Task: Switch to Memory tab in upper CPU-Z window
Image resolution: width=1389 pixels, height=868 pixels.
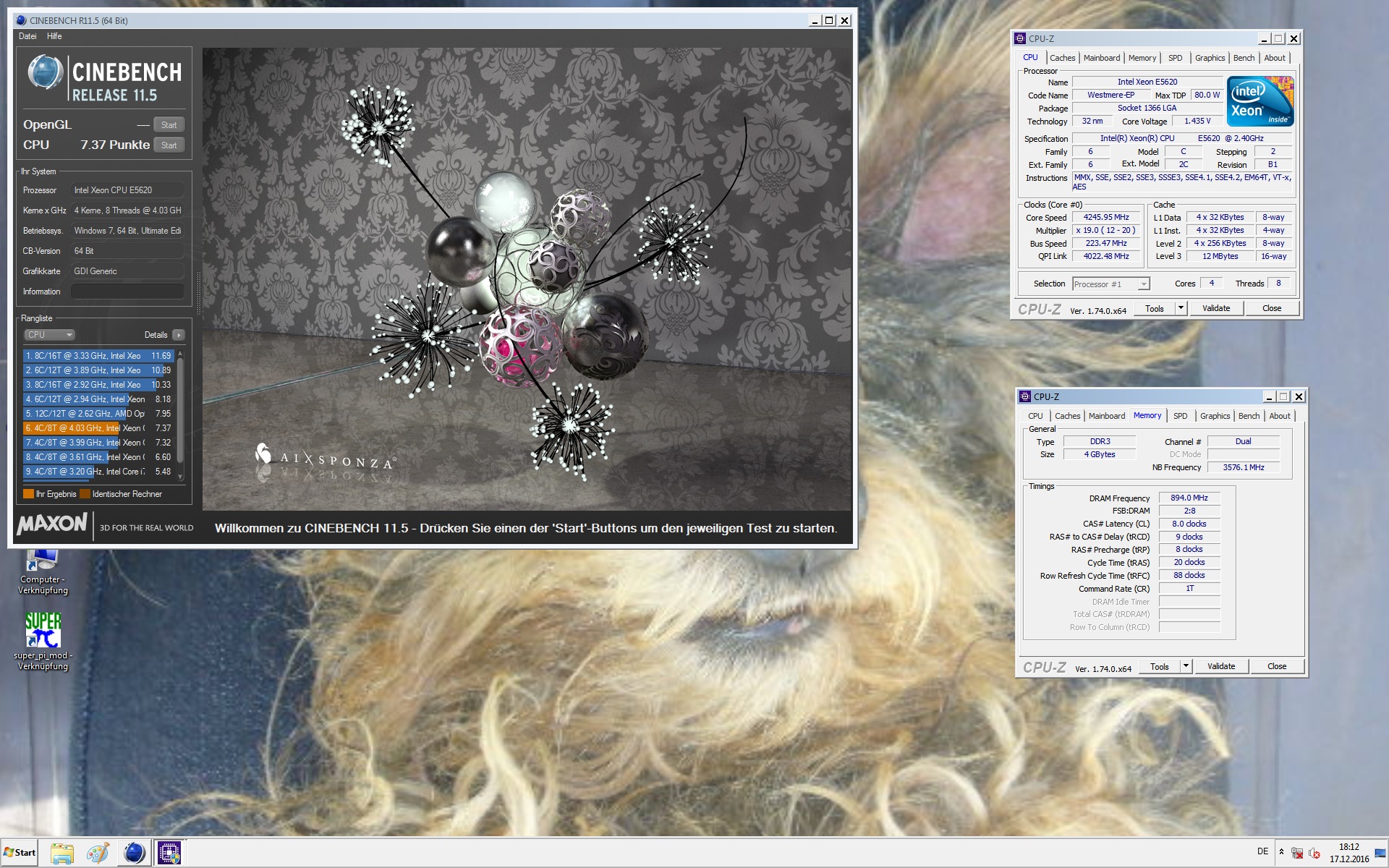Action: pos(1142,58)
